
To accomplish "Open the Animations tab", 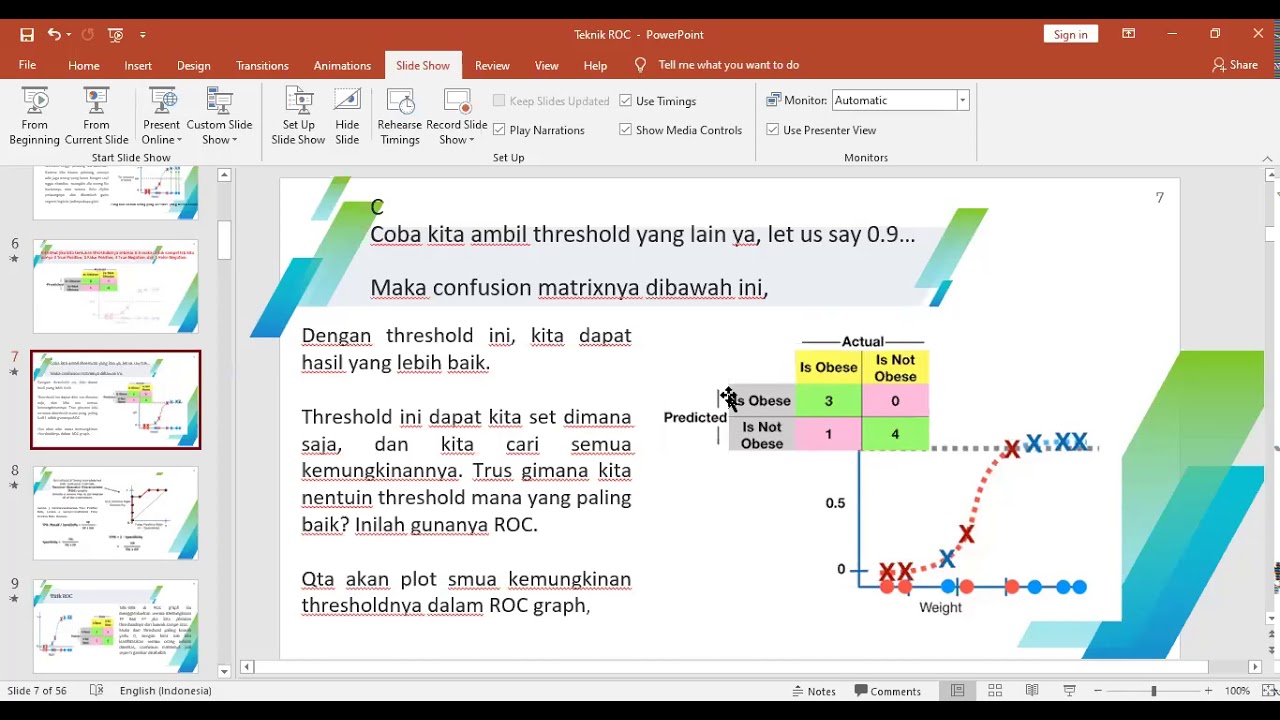I will point(342,65).
